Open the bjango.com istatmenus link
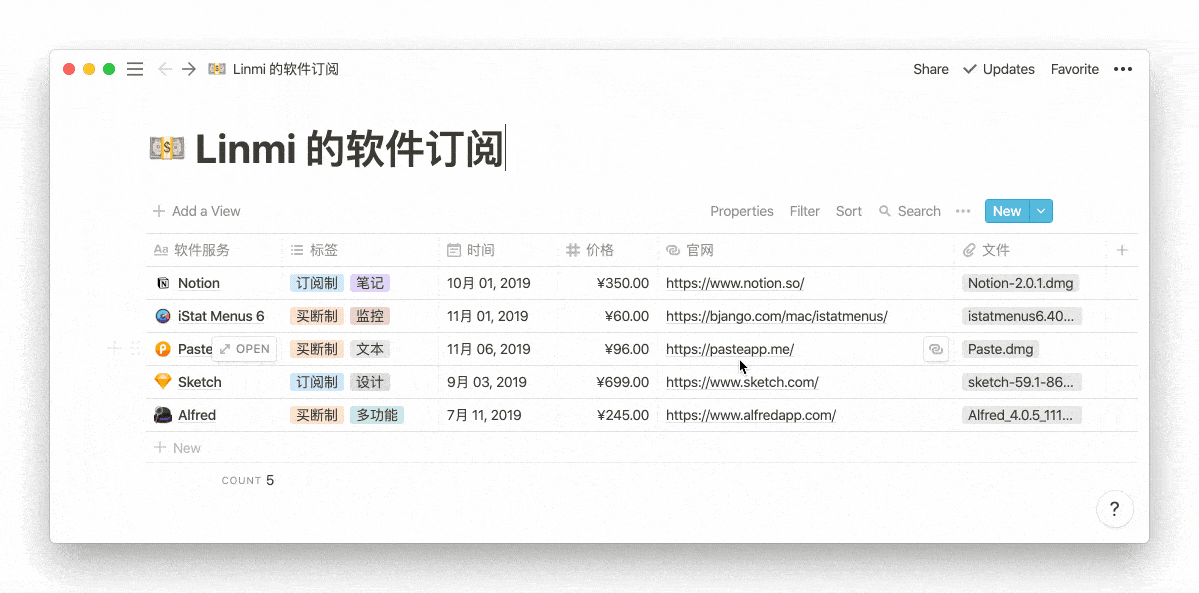Viewport: 1199px width, 593px height. (777, 317)
